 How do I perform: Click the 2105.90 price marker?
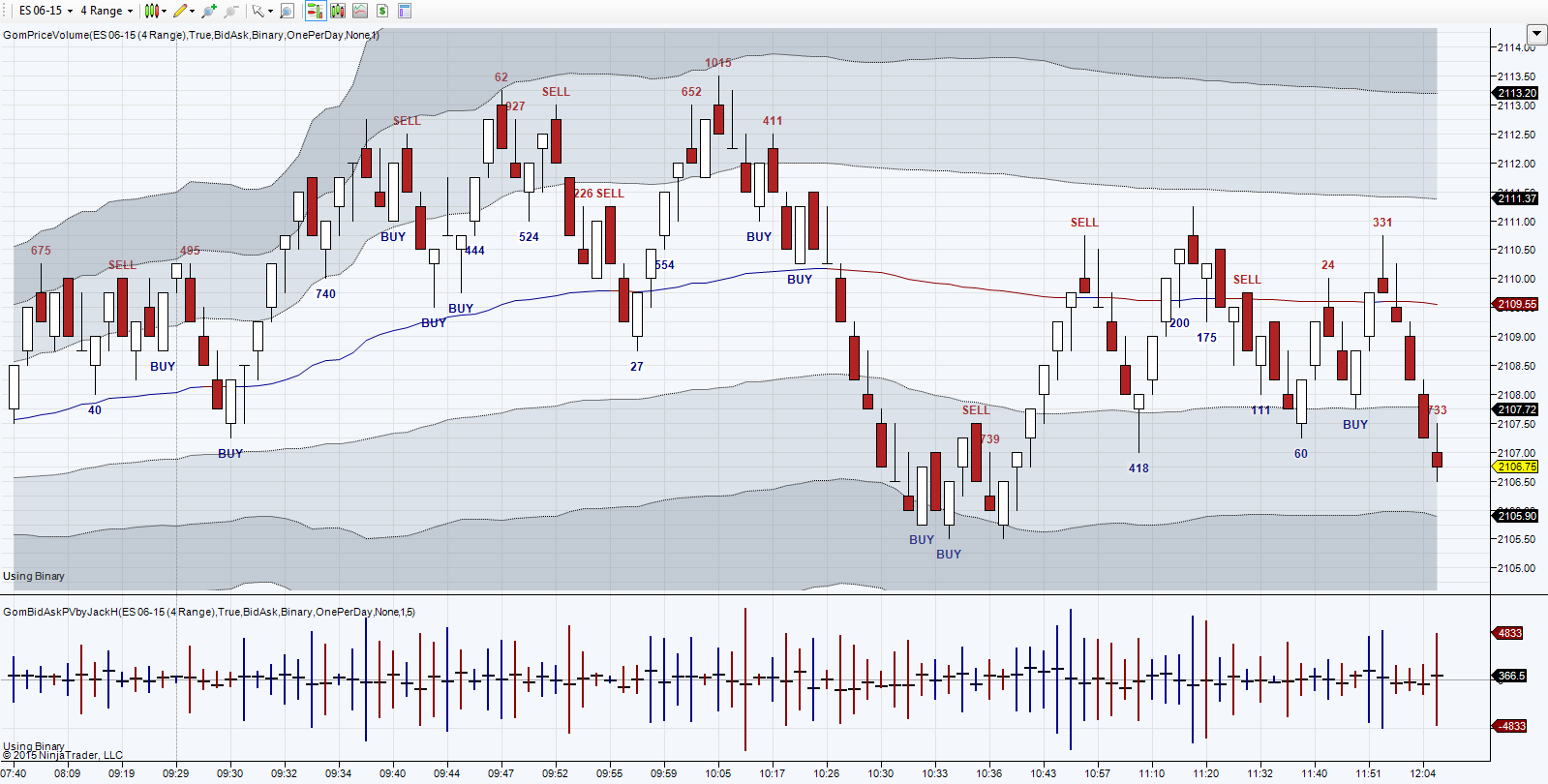click(x=1517, y=516)
